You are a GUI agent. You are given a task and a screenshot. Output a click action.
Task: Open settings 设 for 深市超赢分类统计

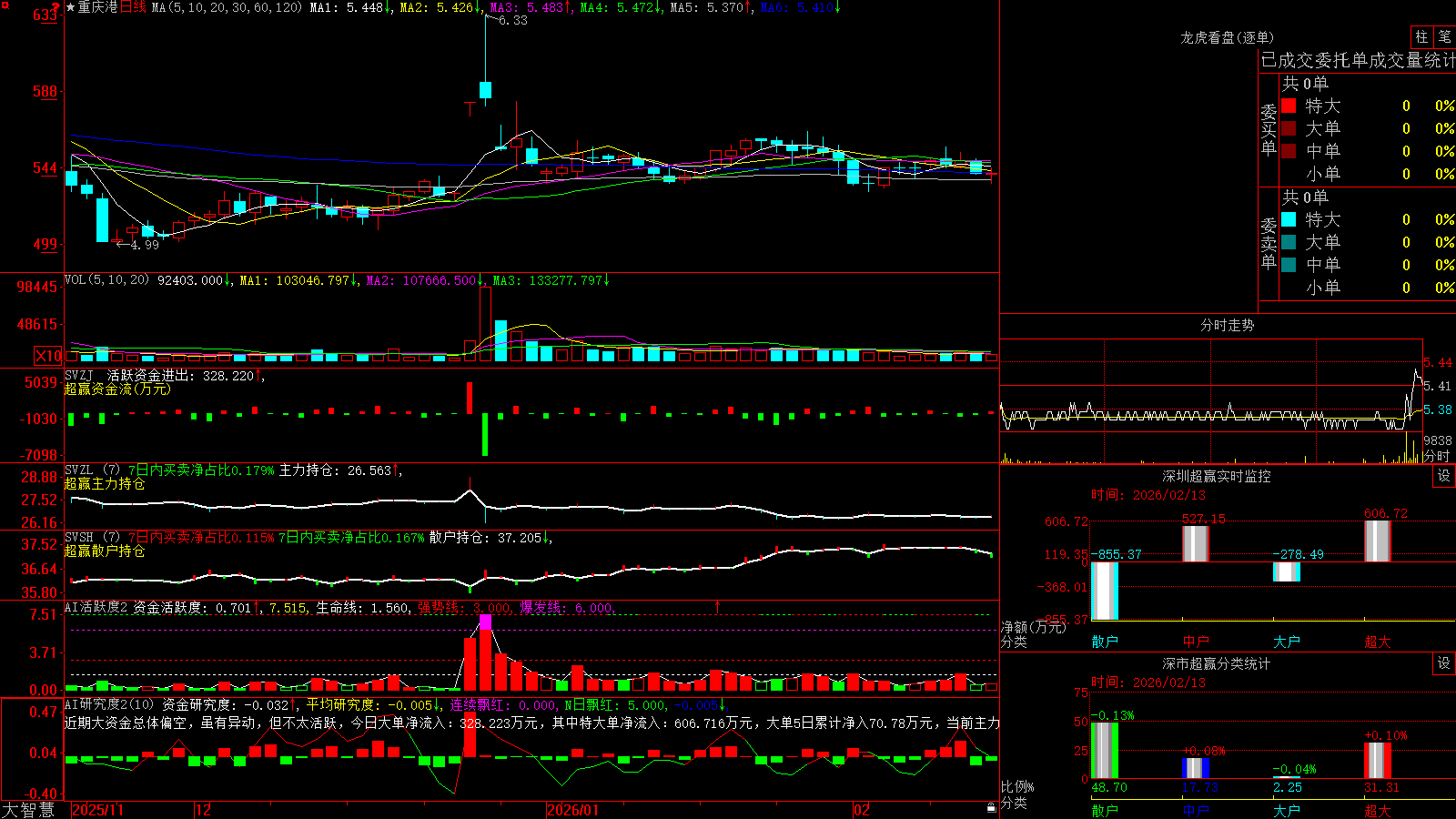click(x=1444, y=663)
